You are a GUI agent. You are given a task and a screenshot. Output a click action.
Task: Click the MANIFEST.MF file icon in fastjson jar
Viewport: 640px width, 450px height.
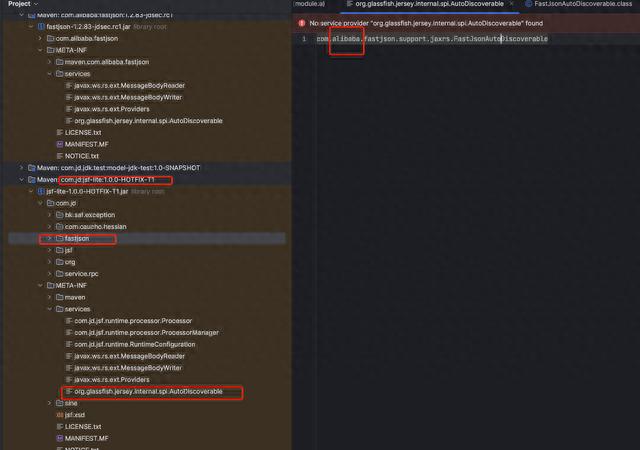click(60, 144)
